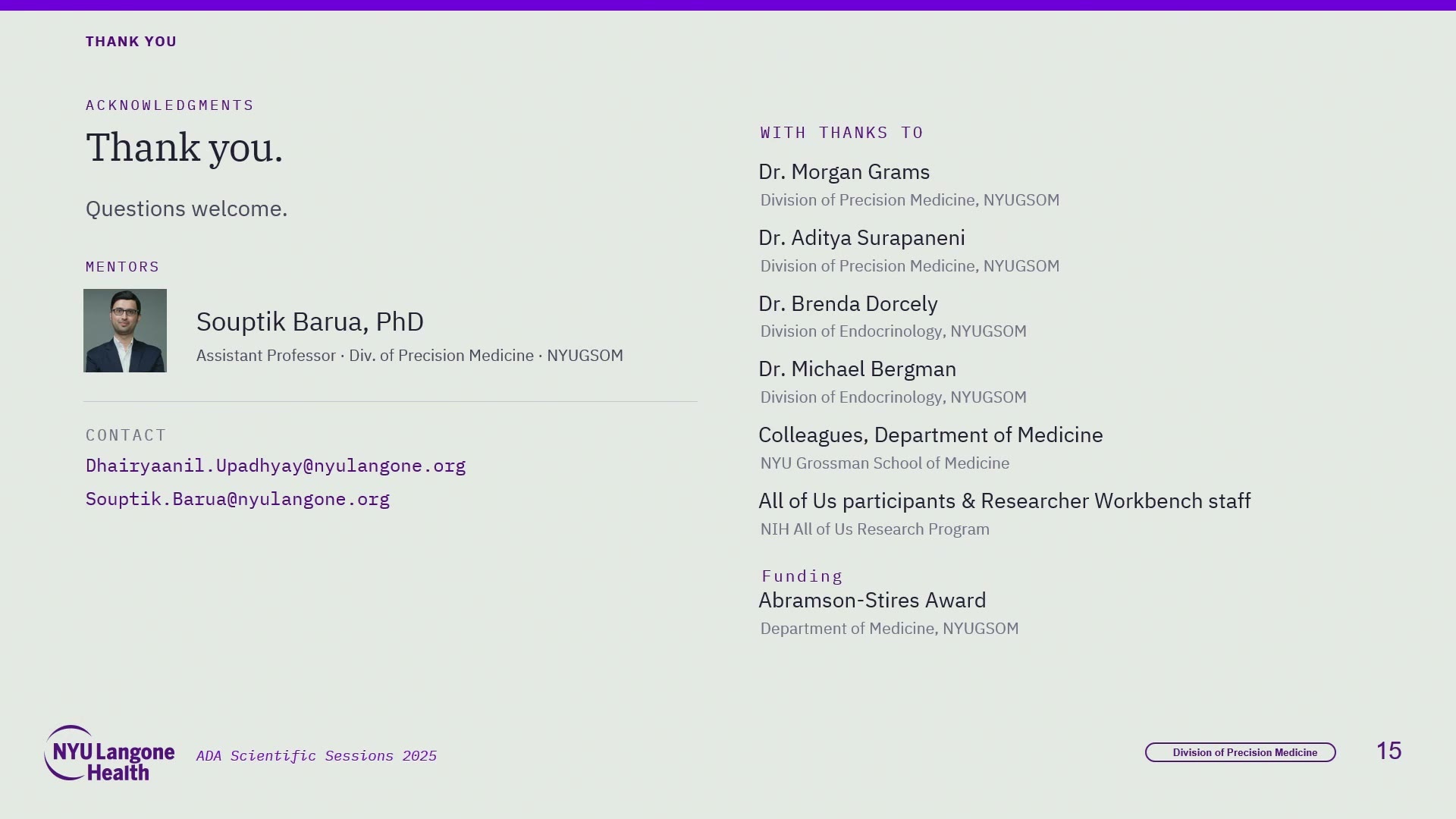Click 'NYU Grossman School of Medicine' text
The width and height of the screenshot is (1456, 819).
point(885,463)
